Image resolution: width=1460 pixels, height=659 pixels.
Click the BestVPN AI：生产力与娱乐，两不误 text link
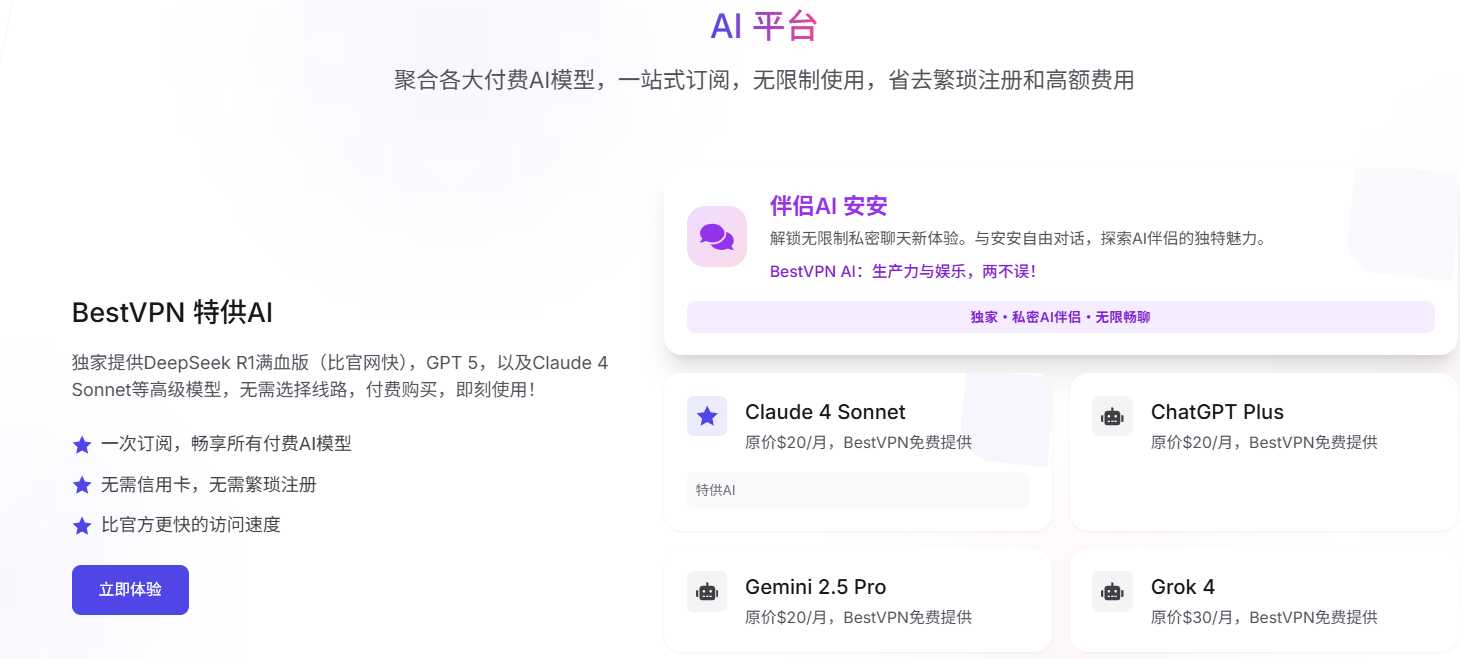(903, 271)
